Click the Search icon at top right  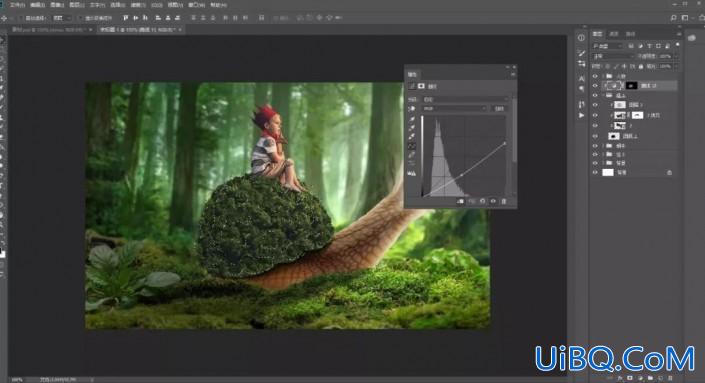pos(673,18)
